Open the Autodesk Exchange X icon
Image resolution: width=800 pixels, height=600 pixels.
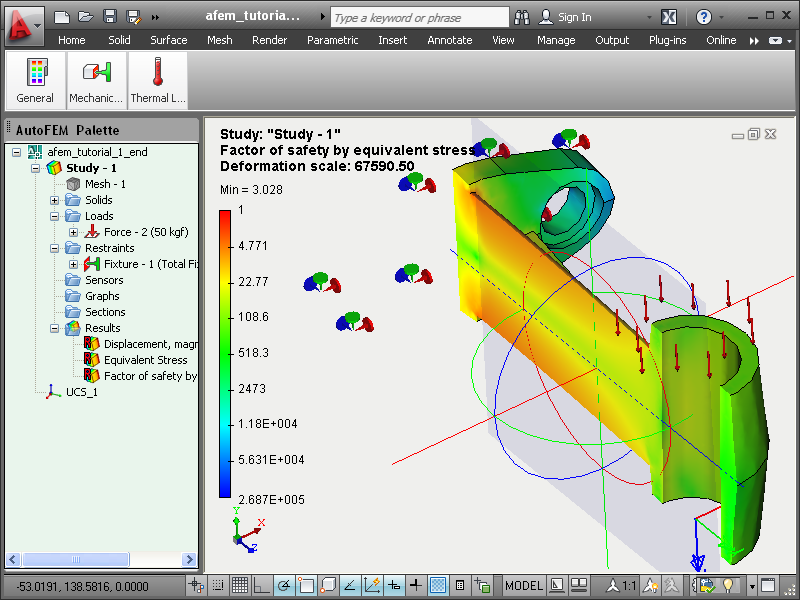(x=669, y=17)
